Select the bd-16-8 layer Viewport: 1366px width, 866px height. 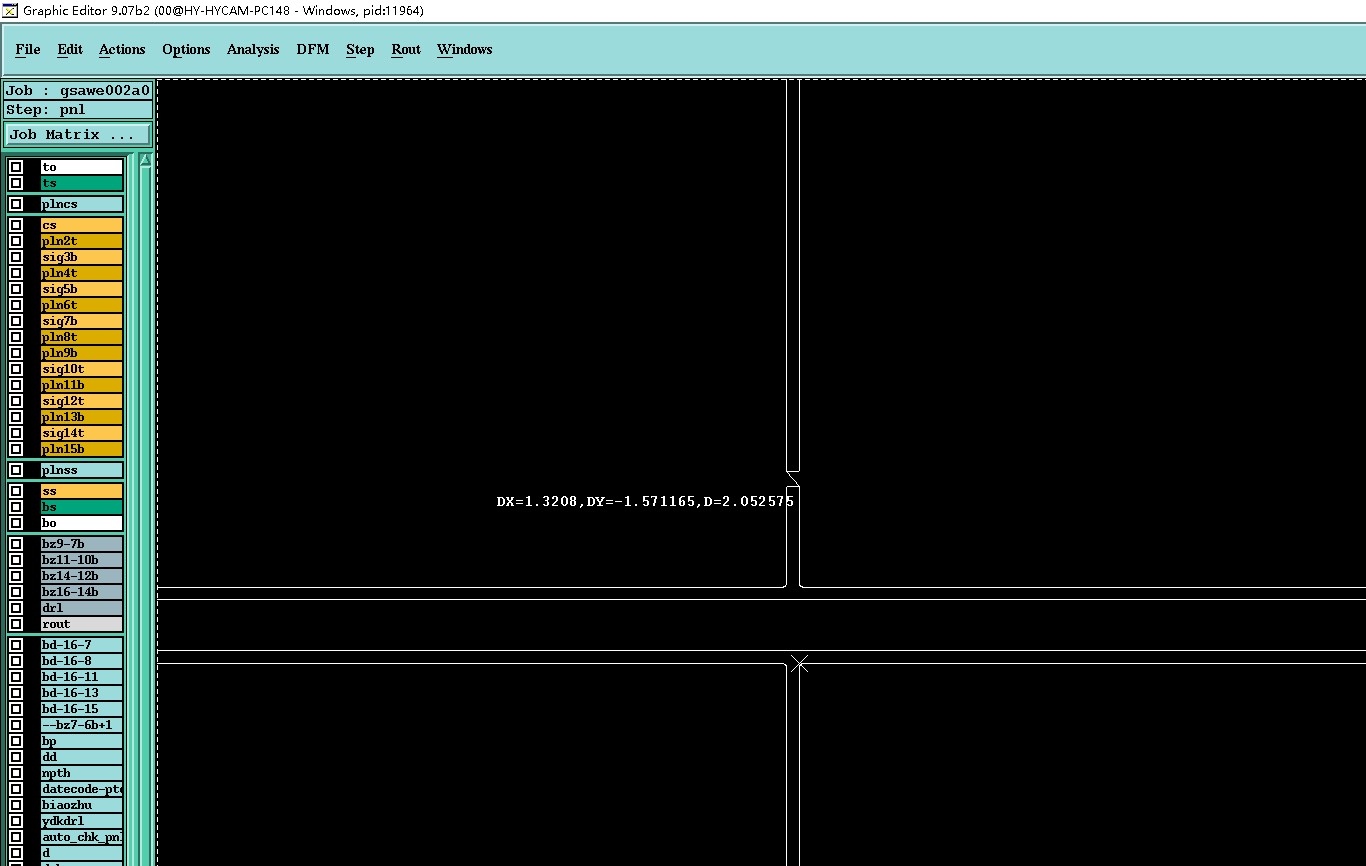tap(82, 661)
